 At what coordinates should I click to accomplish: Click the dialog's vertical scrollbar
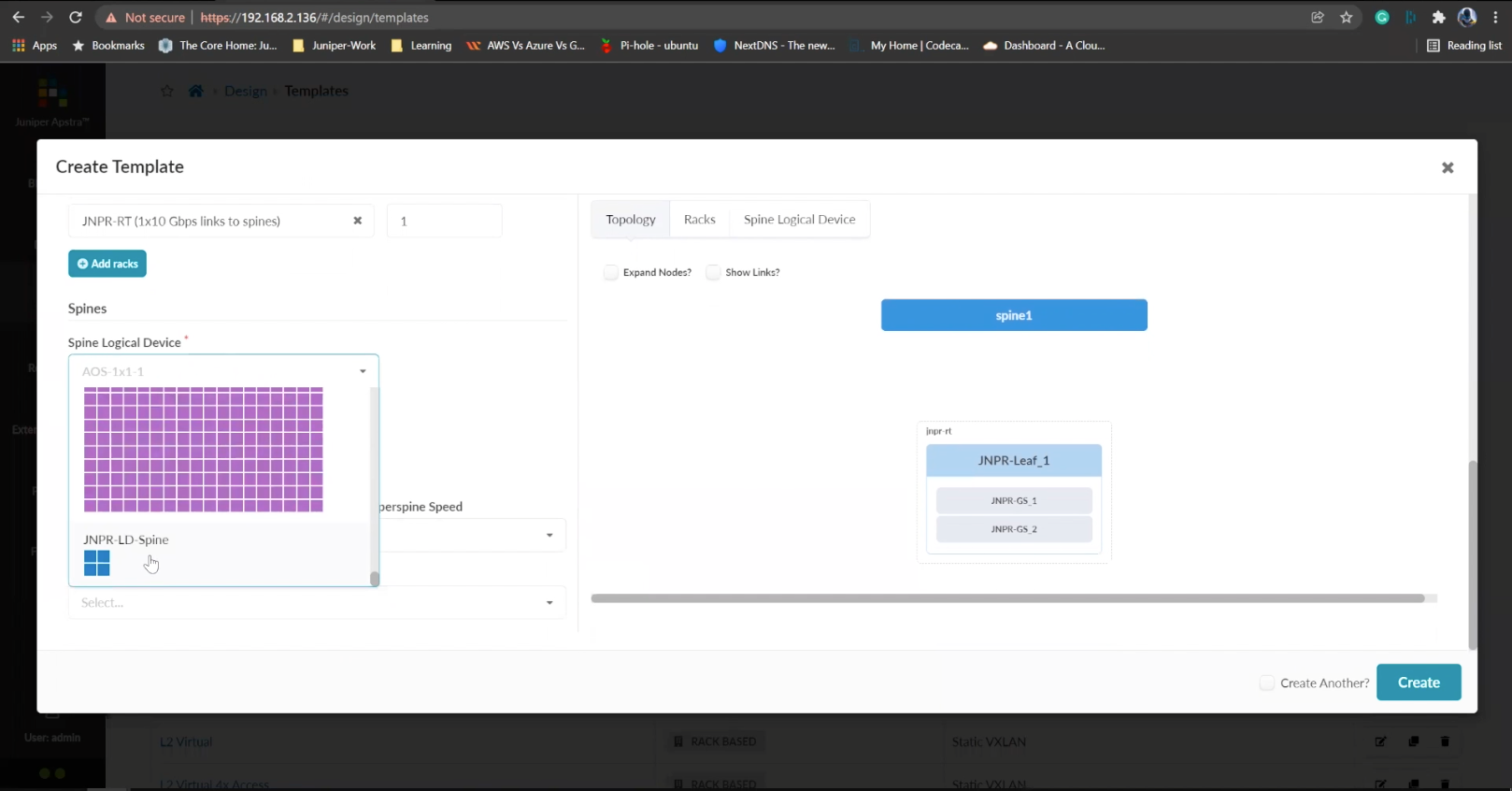click(x=1473, y=555)
